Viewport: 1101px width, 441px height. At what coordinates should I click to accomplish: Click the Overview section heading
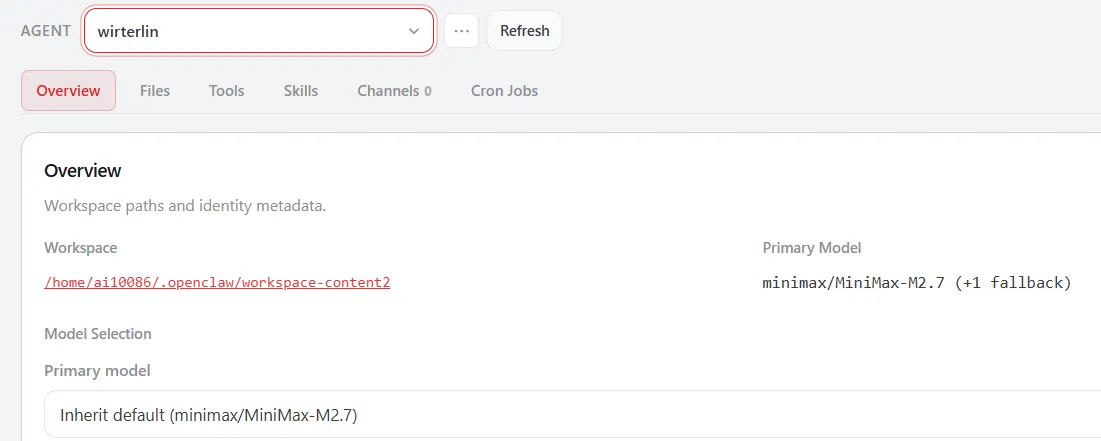(83, 170)
